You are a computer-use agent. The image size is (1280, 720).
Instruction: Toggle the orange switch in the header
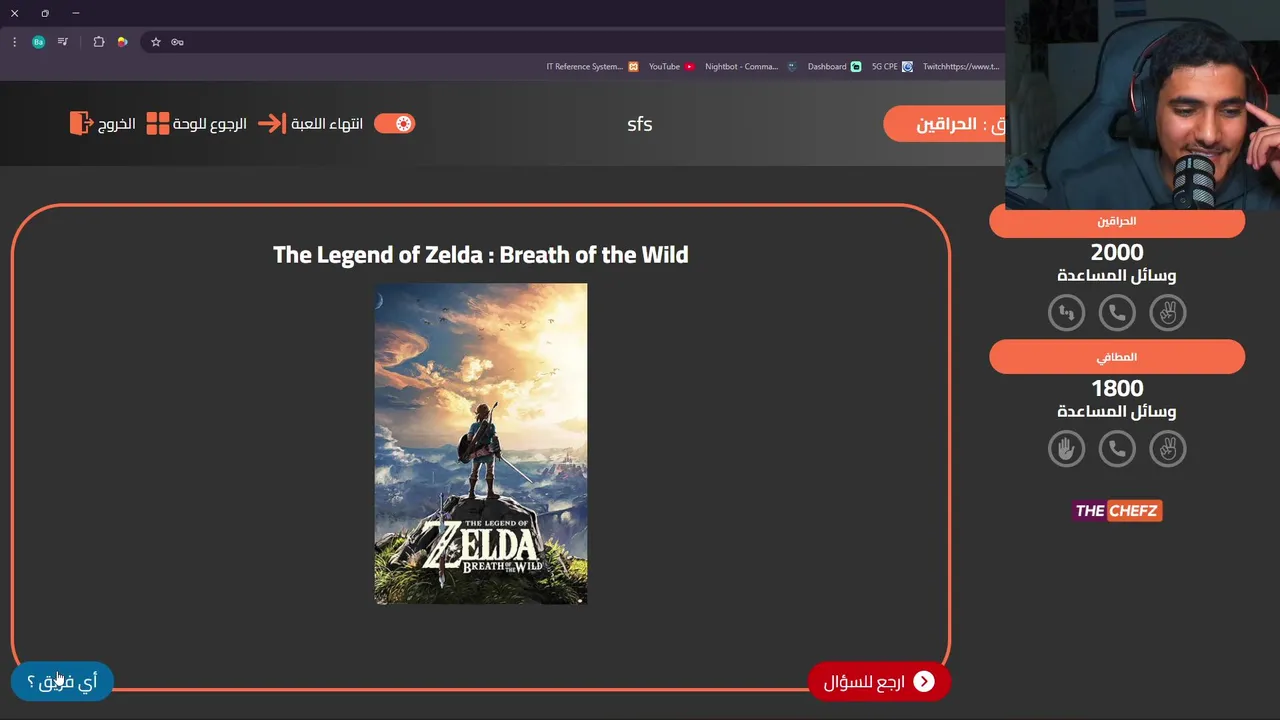[x=394, y=124]
